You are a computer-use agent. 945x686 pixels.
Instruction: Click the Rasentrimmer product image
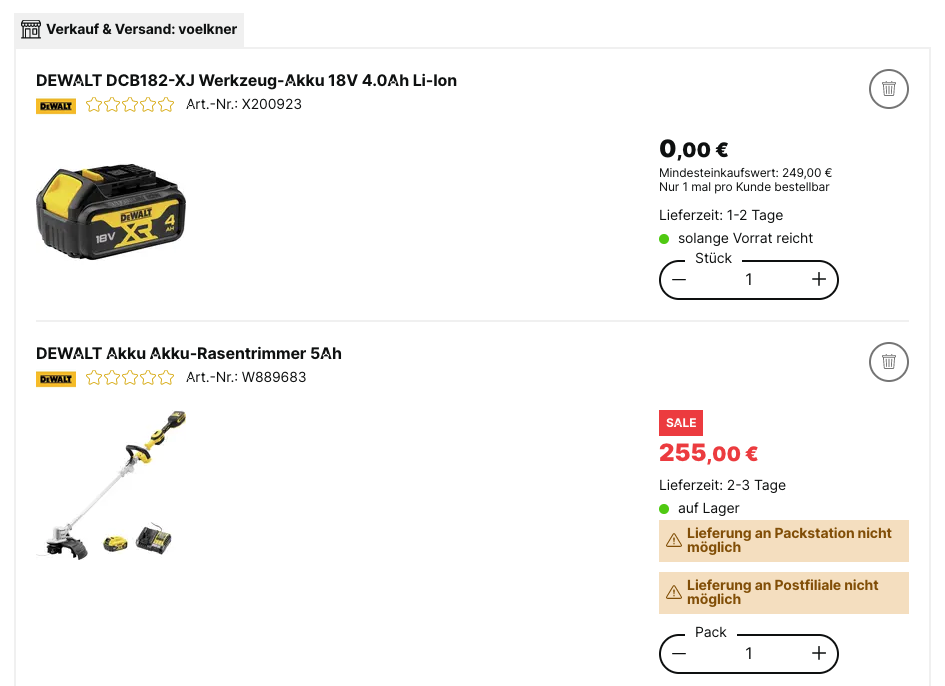(111, 485)
